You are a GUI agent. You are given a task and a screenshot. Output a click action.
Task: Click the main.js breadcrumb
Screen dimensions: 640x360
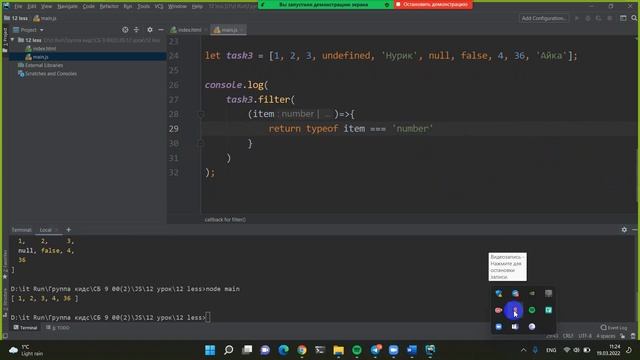pyautogui.click(x=45, y=18)
